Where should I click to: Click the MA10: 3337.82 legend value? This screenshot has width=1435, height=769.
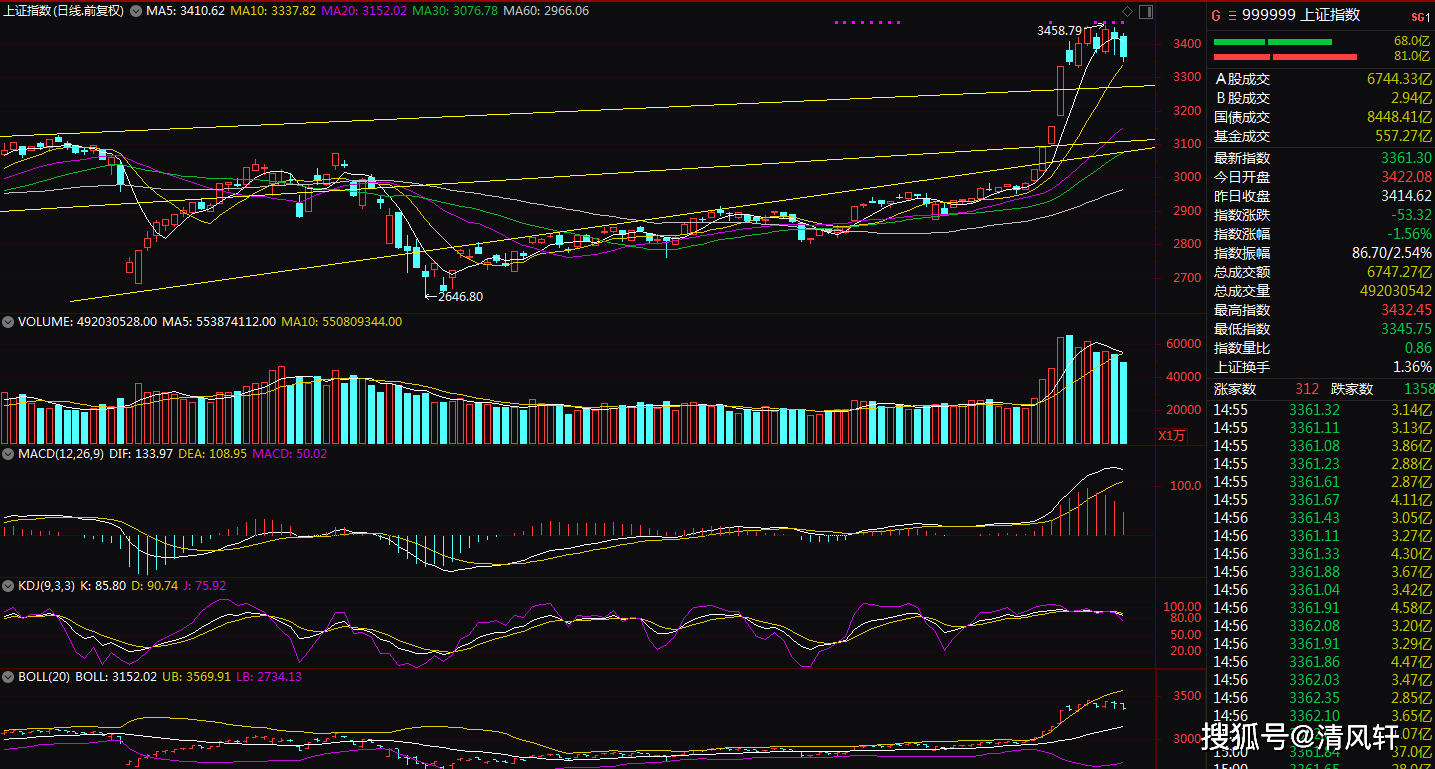[273, 11]
